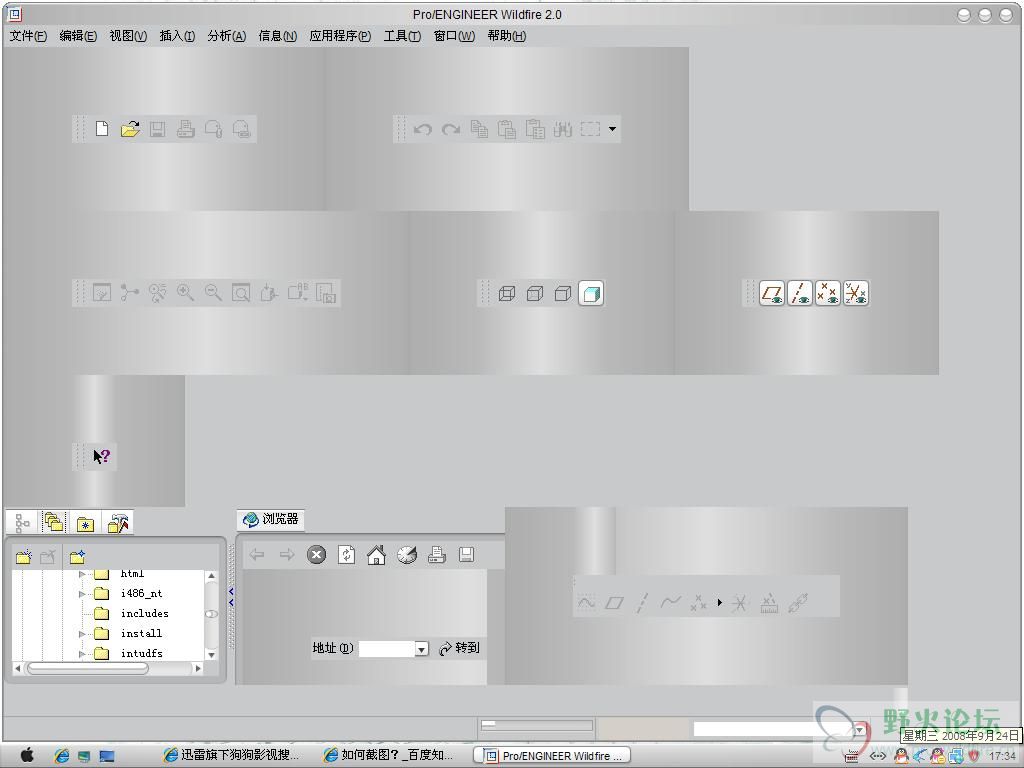Viewport: 1024px width, 768px height.
Task: Expand the intudfs folder
Action: (x=82, y=653)
